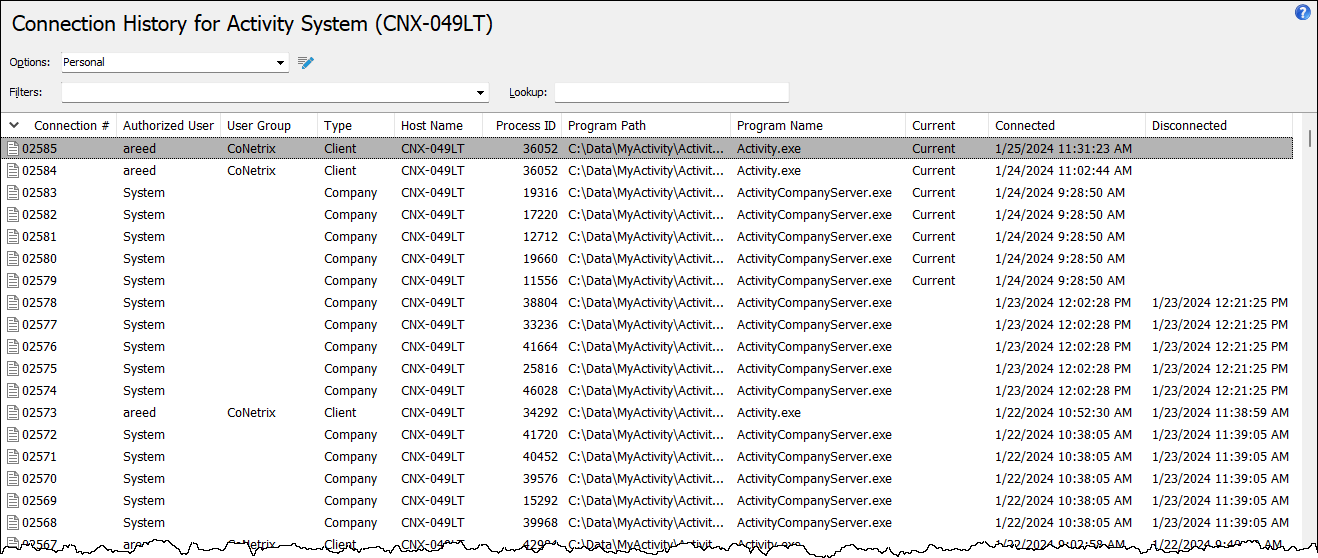Open the Options dropdown showing Personal
Screen dimensions: 1318x558
pos(280,63)
